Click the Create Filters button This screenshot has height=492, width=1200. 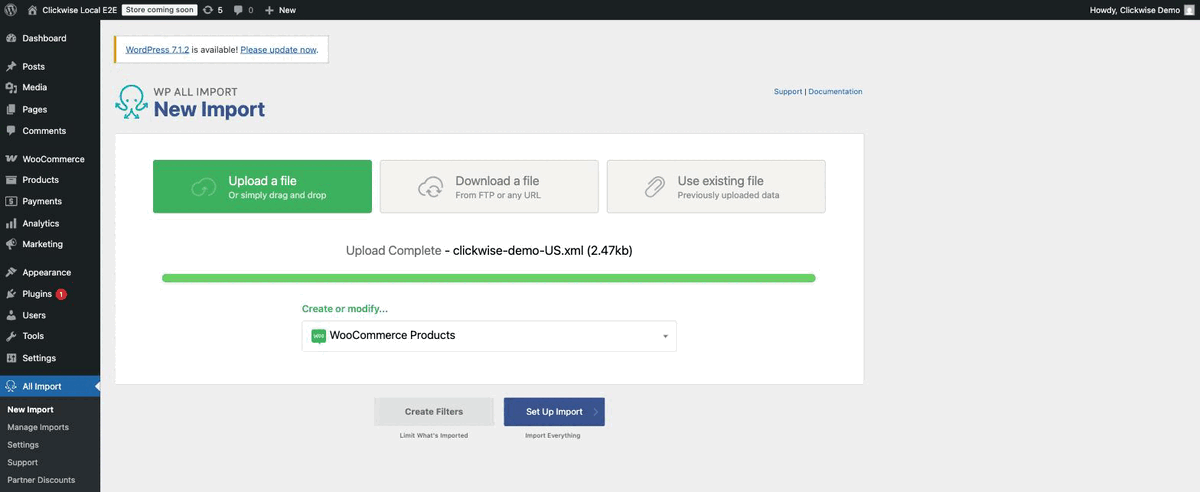pyautogui.click(x=434, y=412)
